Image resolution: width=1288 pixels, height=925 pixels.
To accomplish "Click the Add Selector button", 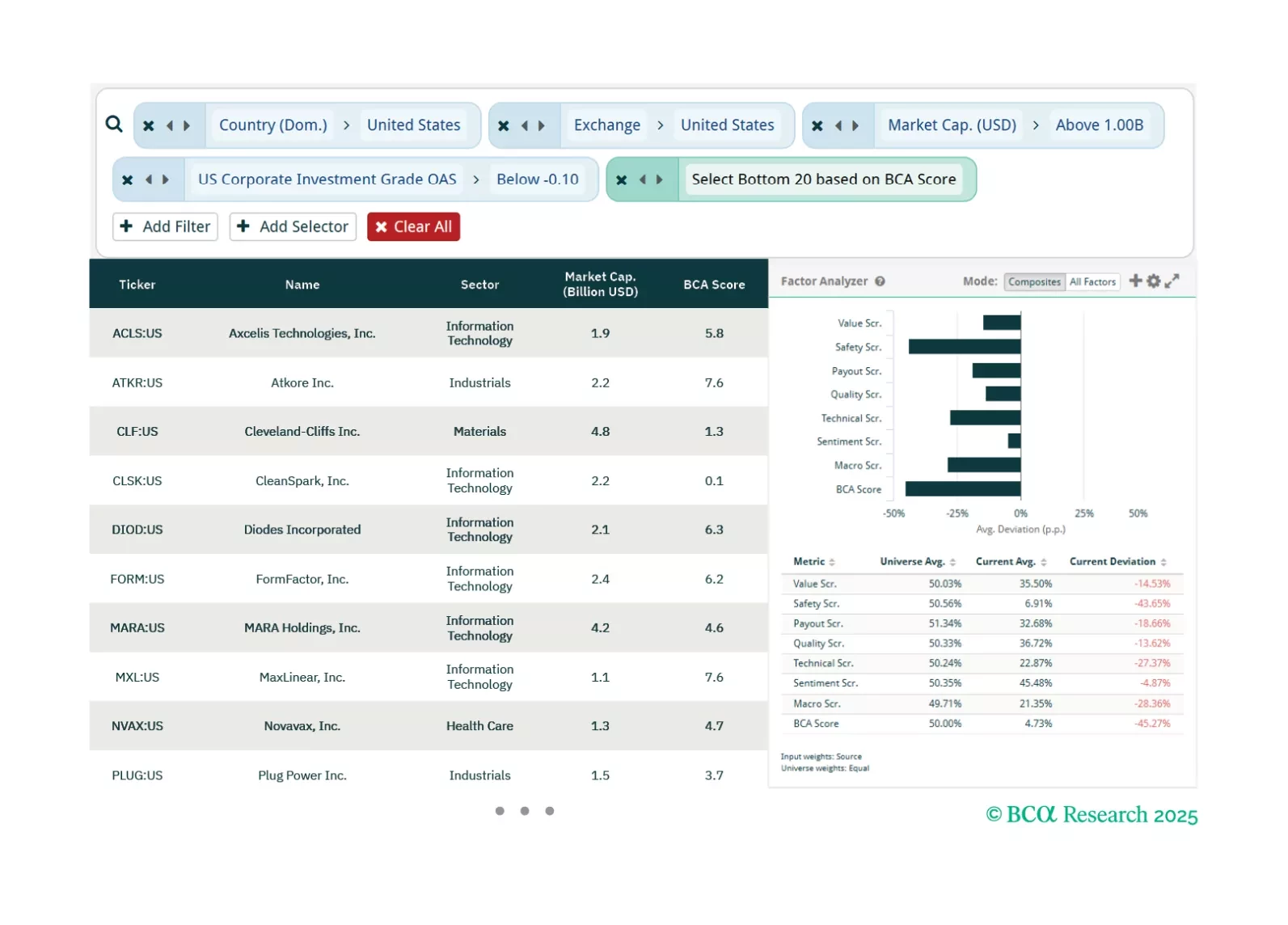I will (293, 227).
